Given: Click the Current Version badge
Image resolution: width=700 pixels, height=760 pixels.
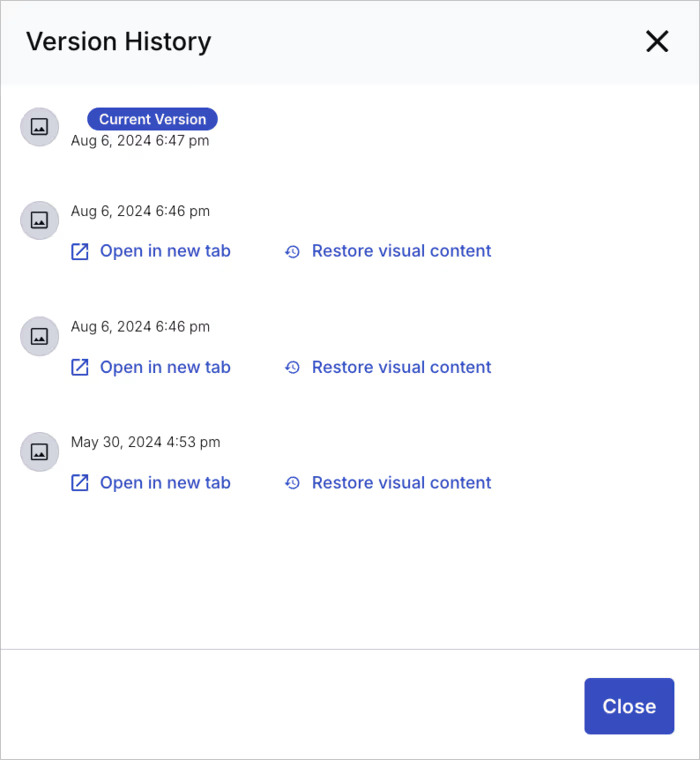Looking at the screenshot, I should (152, 119).
